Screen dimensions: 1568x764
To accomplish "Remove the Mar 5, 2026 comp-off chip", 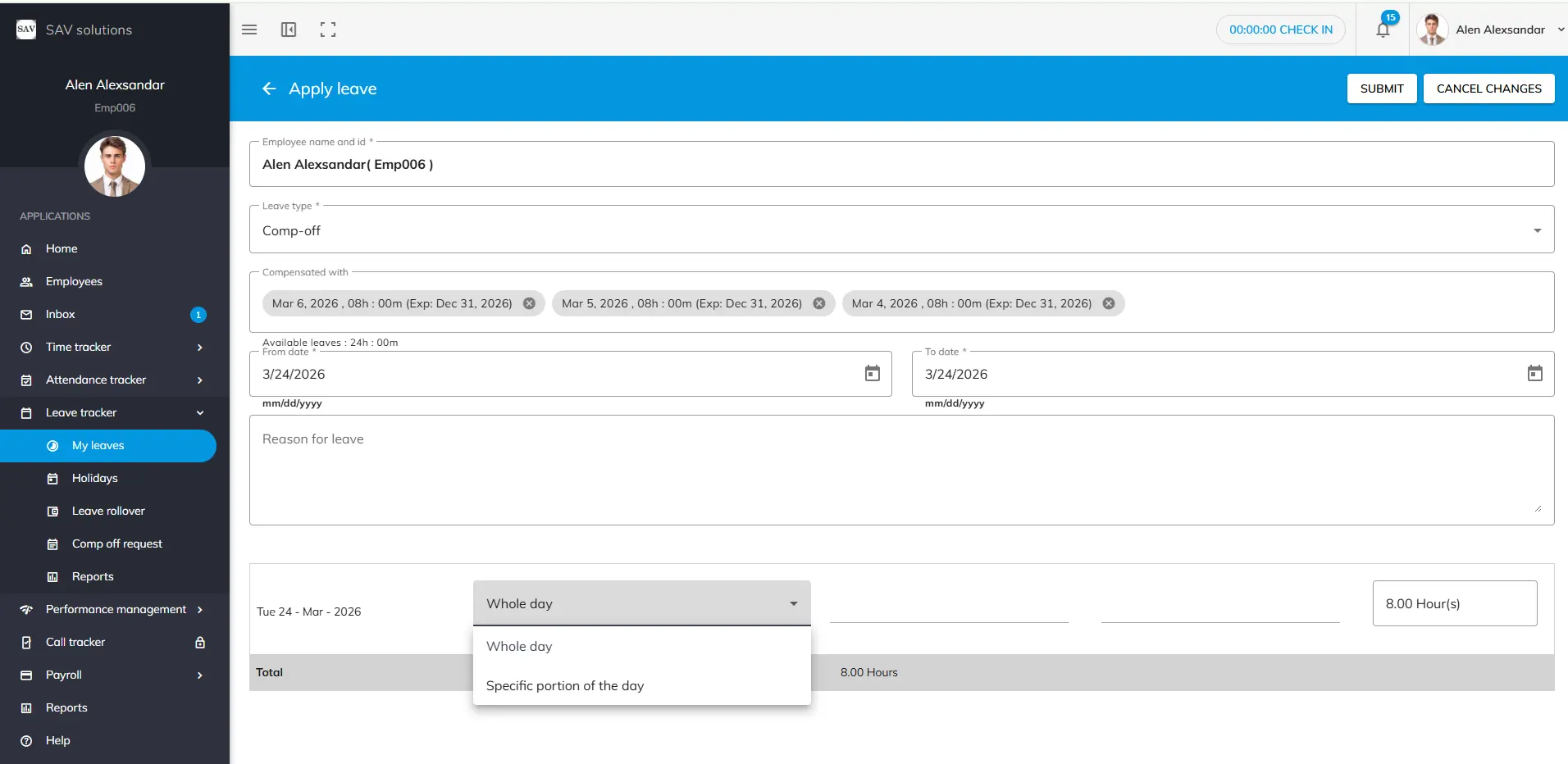I will pos(819,303).
